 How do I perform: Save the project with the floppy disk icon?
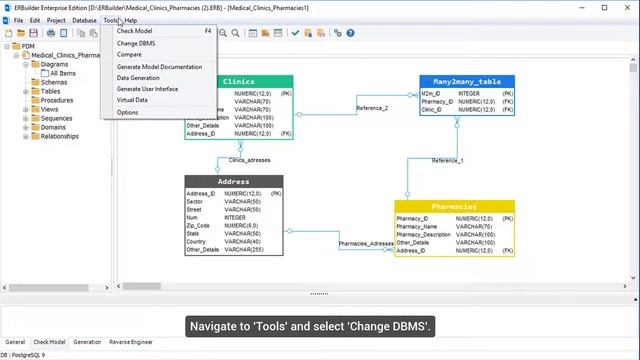point(33,33)
